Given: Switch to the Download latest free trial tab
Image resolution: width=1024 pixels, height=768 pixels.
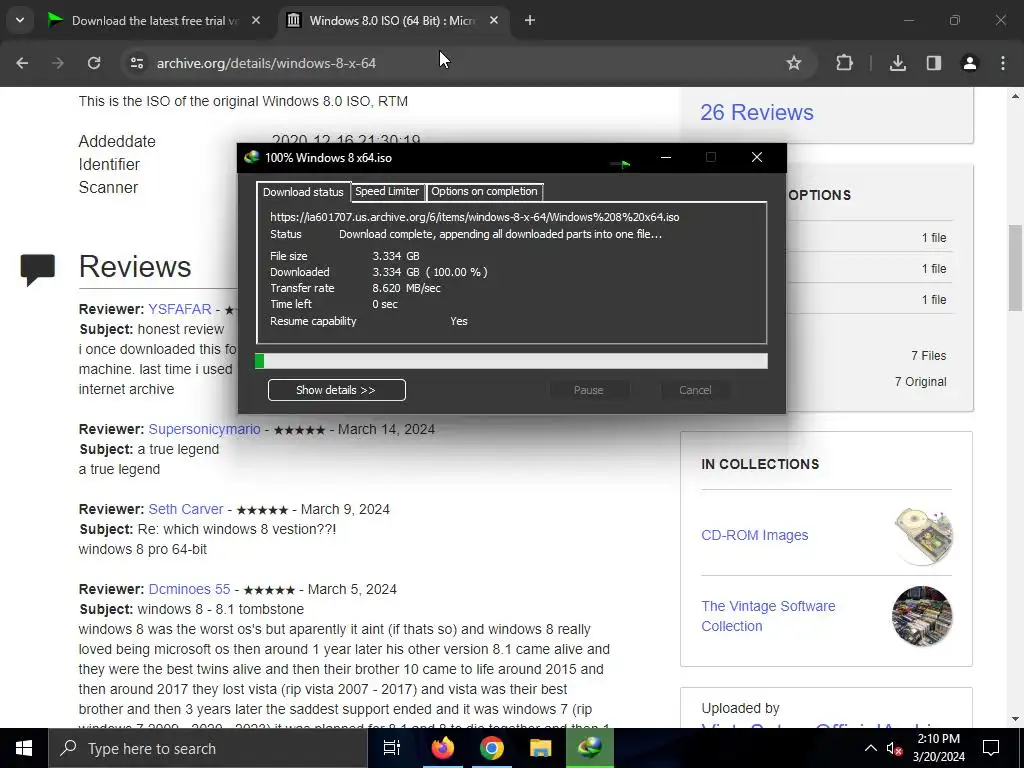Looking at the screenshot, I should point(155,21).
